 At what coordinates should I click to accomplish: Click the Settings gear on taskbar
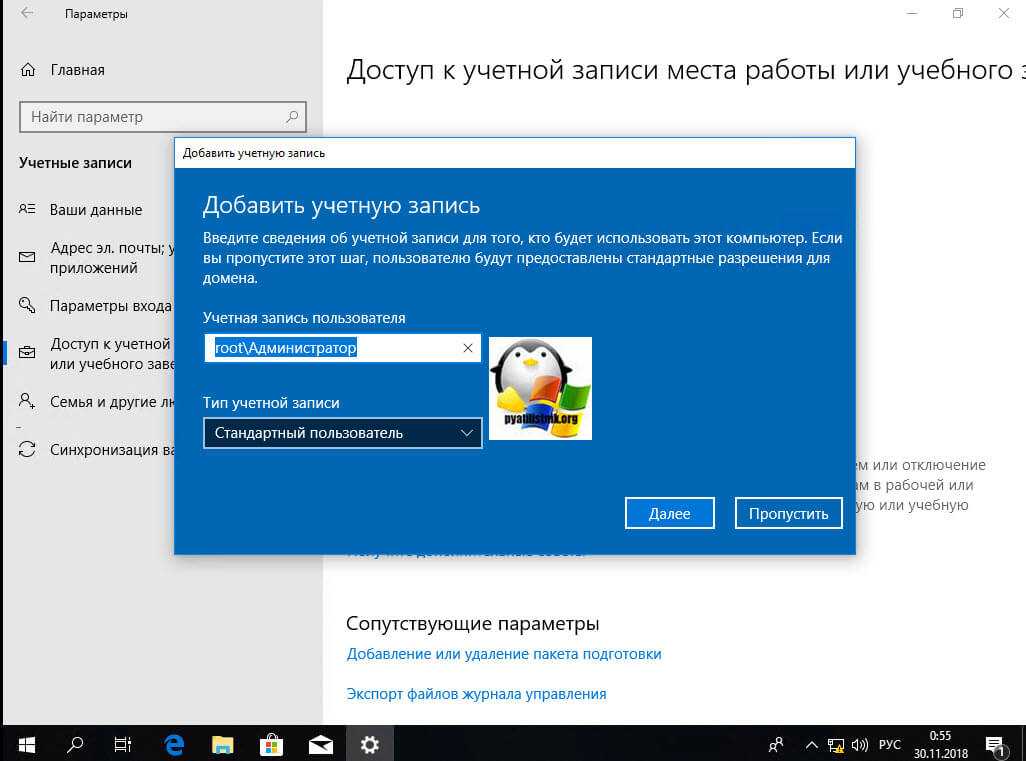pyautogui.click(x=370, y=744)
